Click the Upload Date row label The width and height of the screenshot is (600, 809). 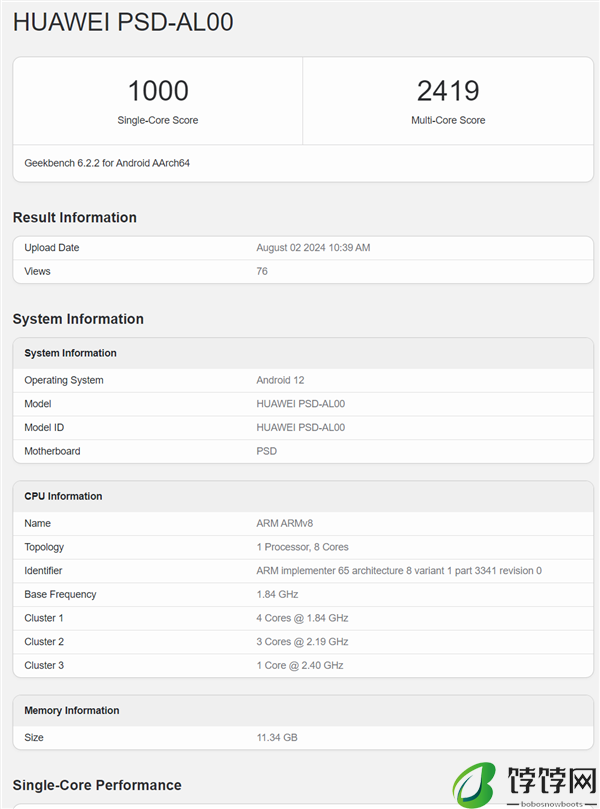[52, 248]
